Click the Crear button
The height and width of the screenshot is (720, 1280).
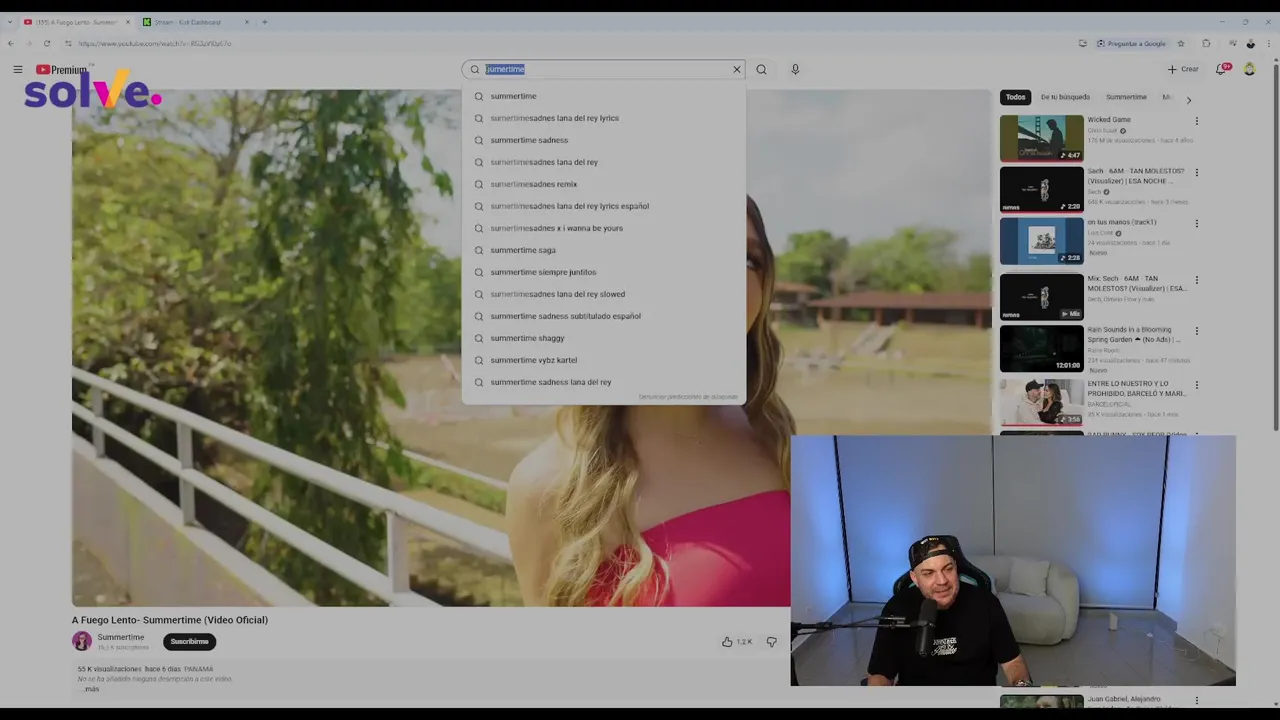(1183, 69)
